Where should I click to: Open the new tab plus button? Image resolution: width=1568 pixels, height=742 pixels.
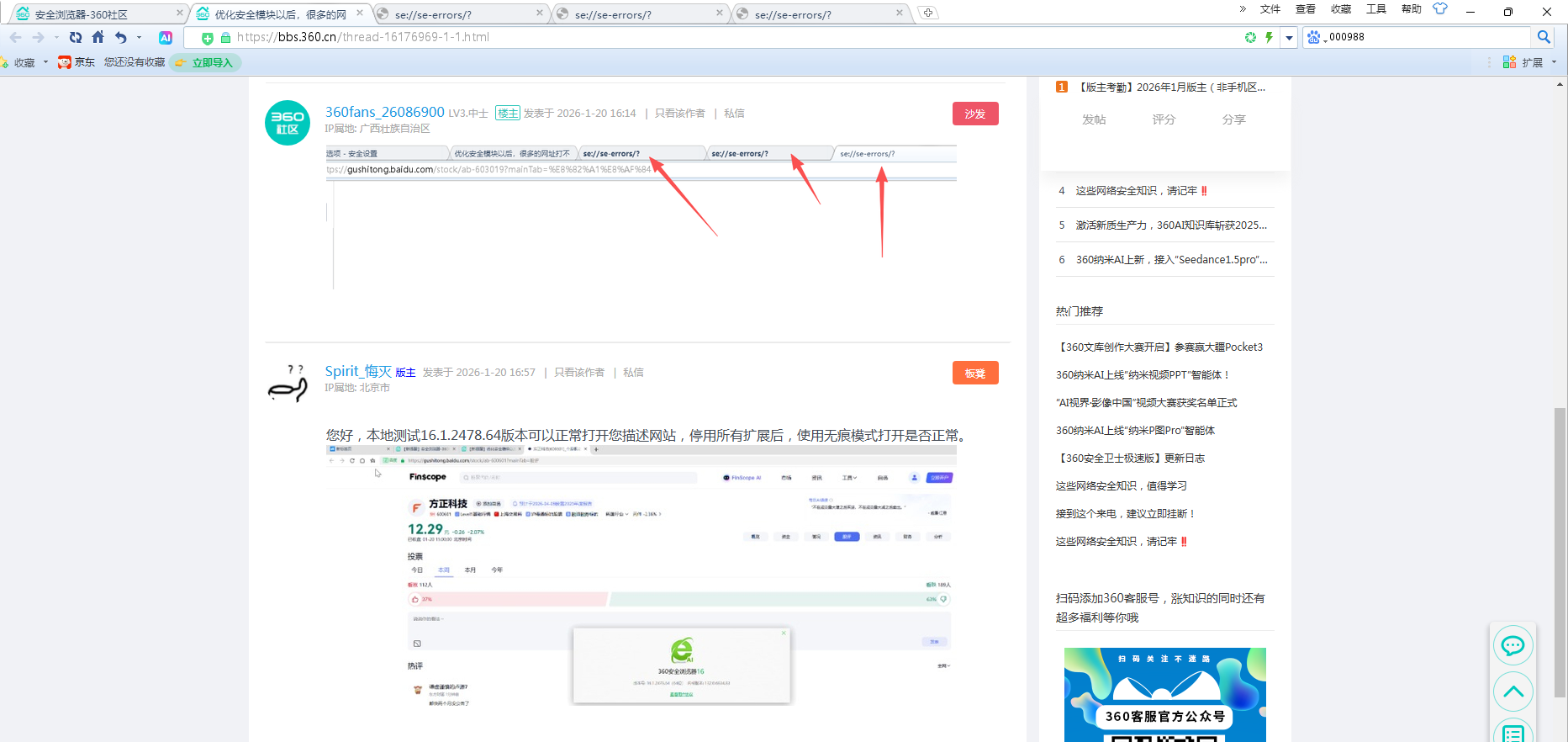tap(927, 13)
